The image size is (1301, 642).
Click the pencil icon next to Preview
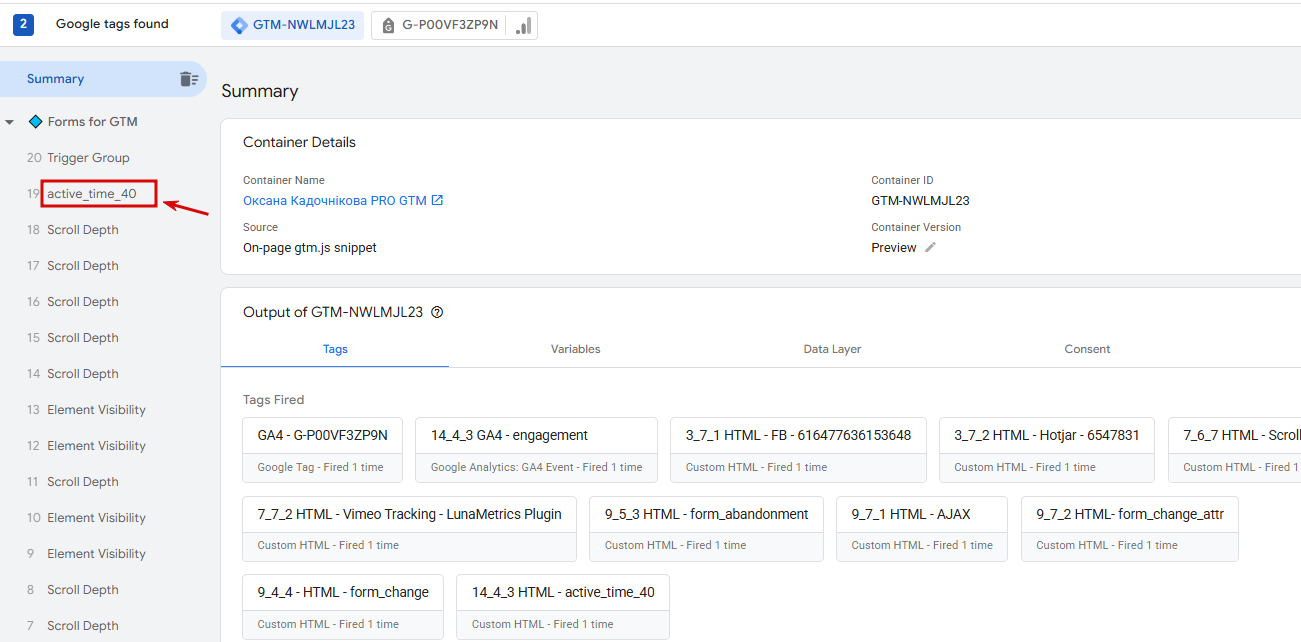pyautogui.click(x=931, y=247)
